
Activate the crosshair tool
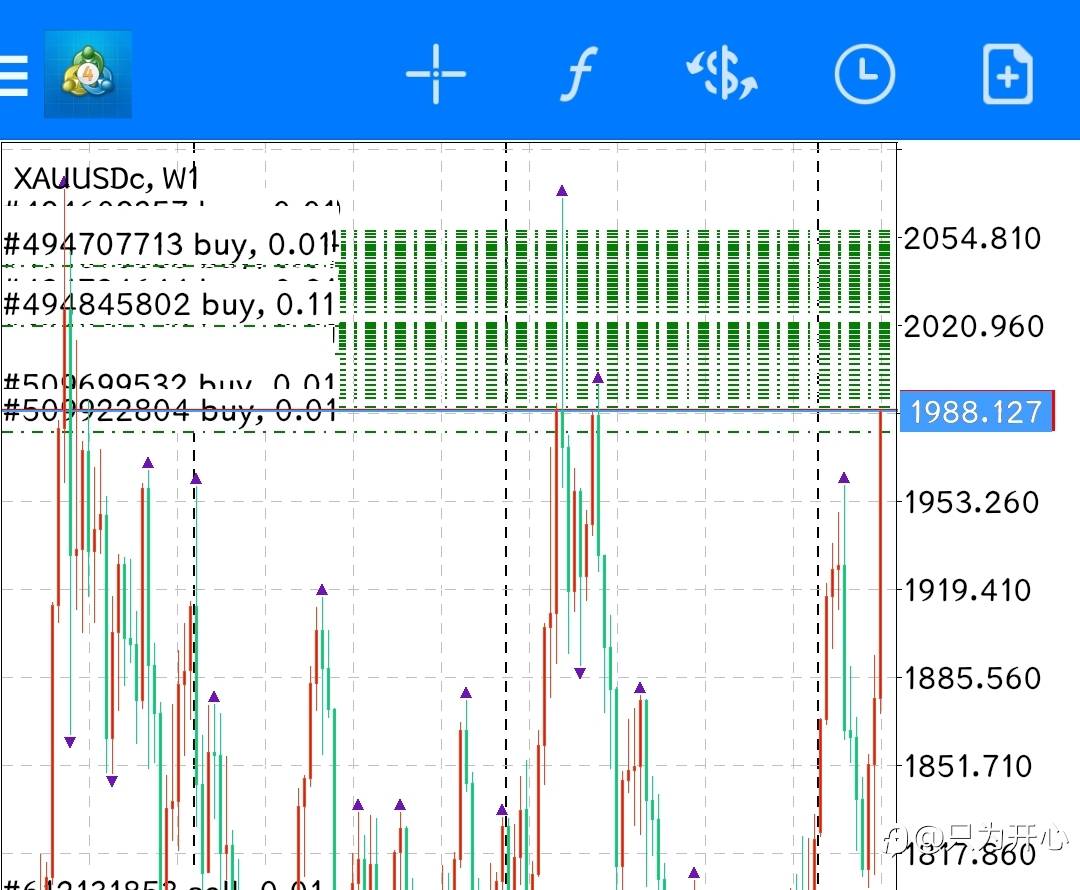[x=435, y=75]
